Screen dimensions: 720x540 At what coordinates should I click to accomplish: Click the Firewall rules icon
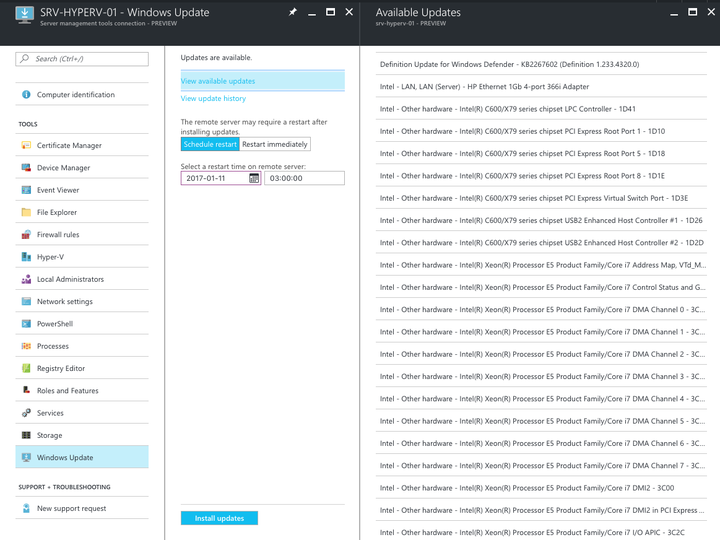(x=26, y=235)
